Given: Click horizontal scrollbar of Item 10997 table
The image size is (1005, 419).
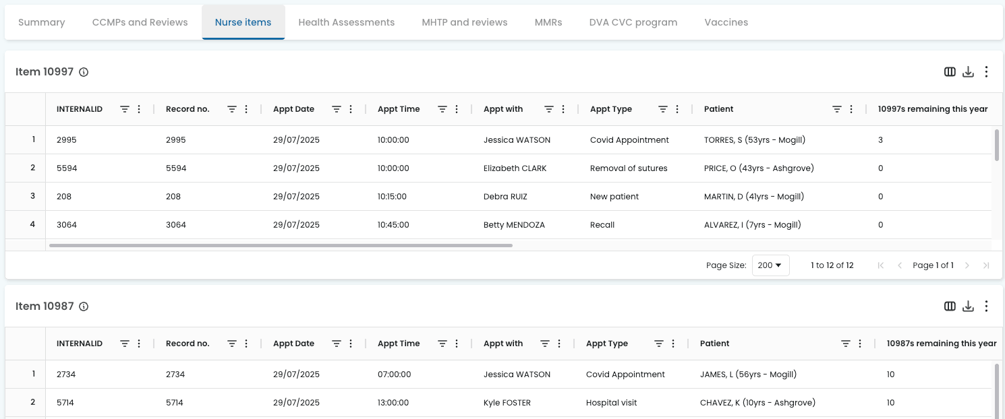Looking at the screenshot, I should coord(281,245).
